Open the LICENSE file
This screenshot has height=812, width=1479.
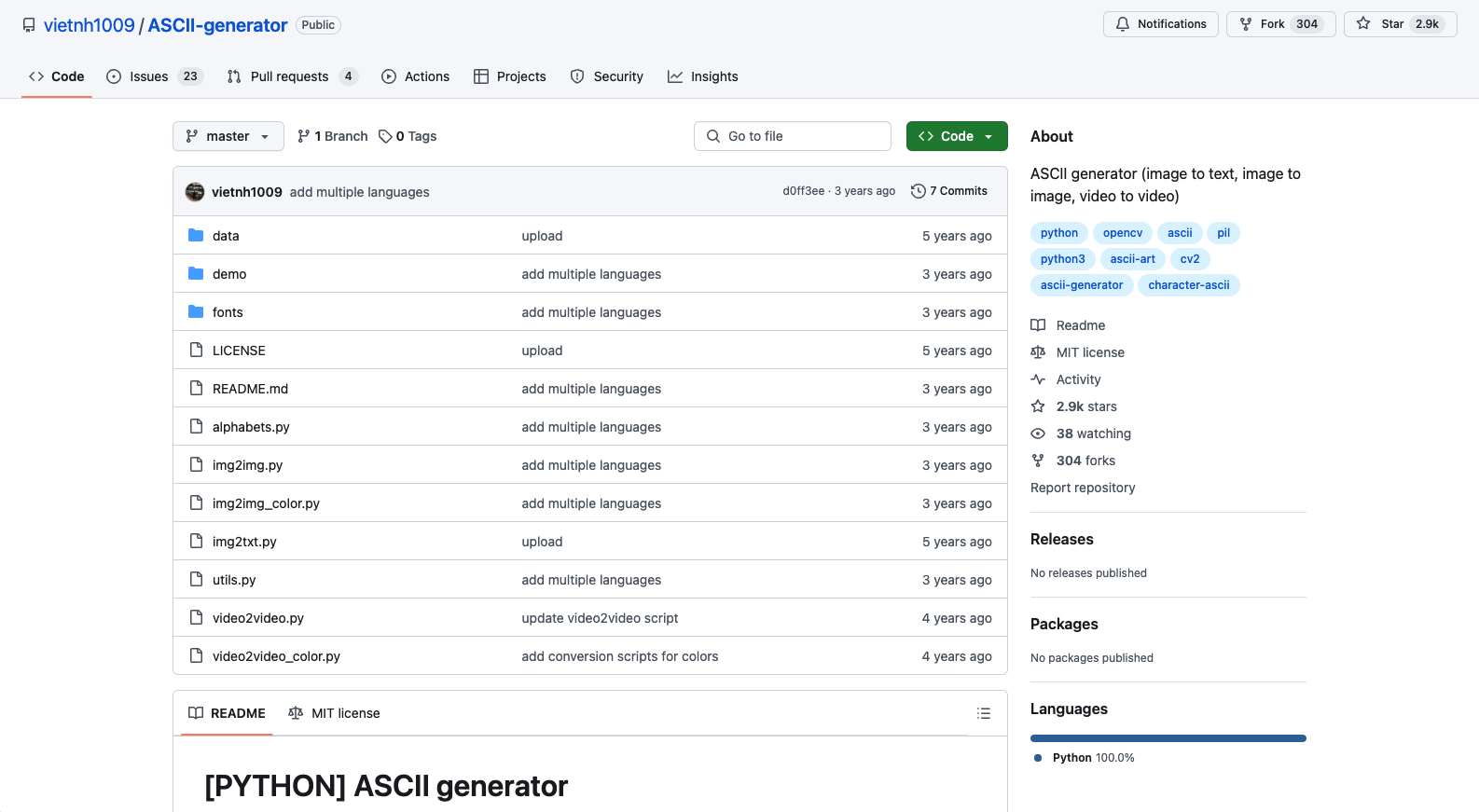pos(239,351)
